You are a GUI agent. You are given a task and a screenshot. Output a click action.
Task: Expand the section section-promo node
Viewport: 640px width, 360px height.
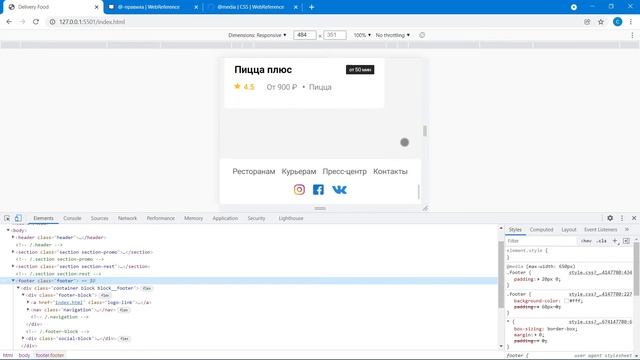coord(13,252)
